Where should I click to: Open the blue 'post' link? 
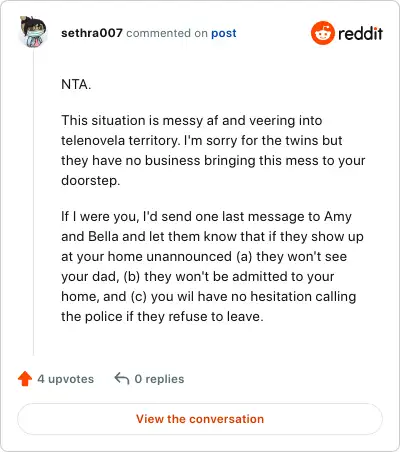tap(224, 33)
